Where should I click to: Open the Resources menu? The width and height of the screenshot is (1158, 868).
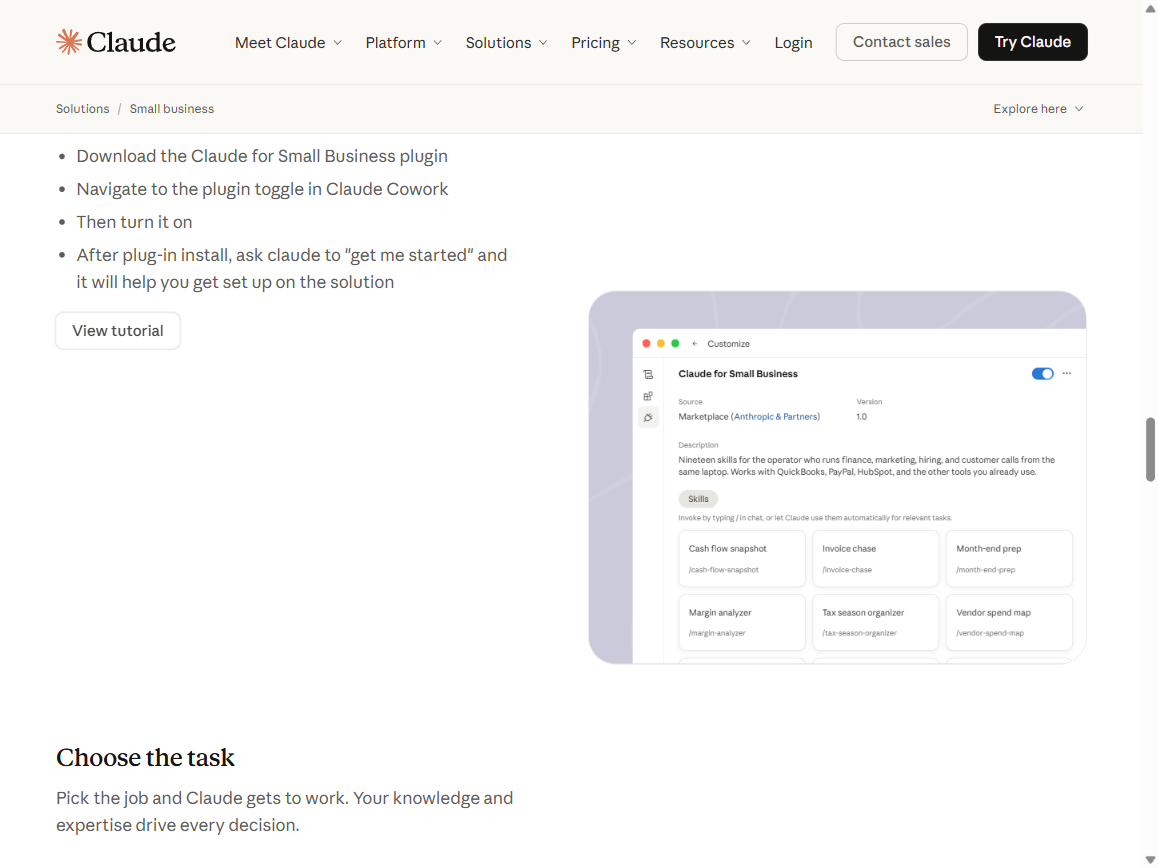click(705, 43)
